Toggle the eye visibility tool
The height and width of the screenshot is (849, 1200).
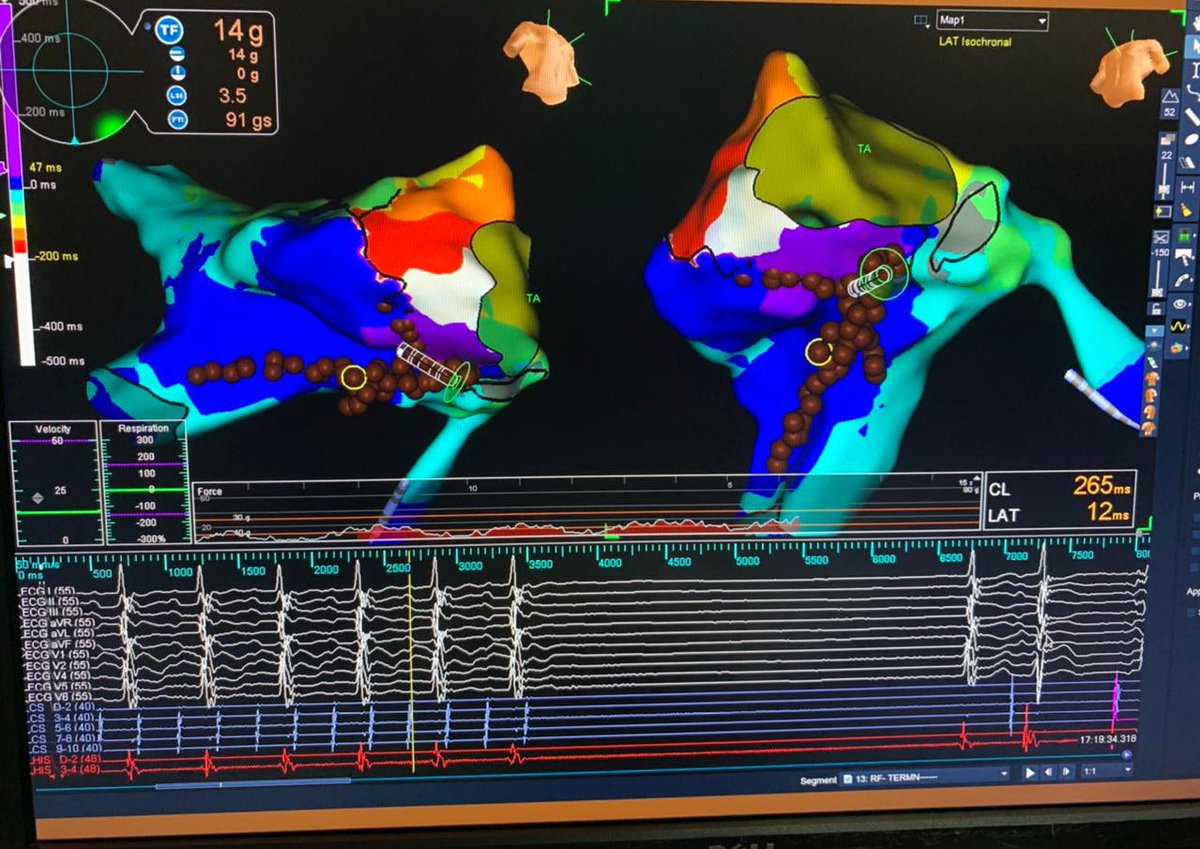click(1180, 305)
